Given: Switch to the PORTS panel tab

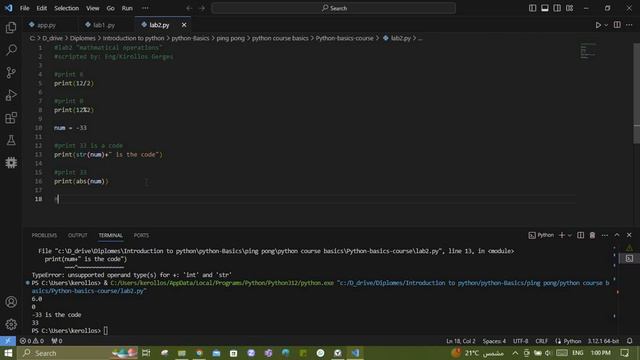Looking at the screenshot, I should coord(141,236).
